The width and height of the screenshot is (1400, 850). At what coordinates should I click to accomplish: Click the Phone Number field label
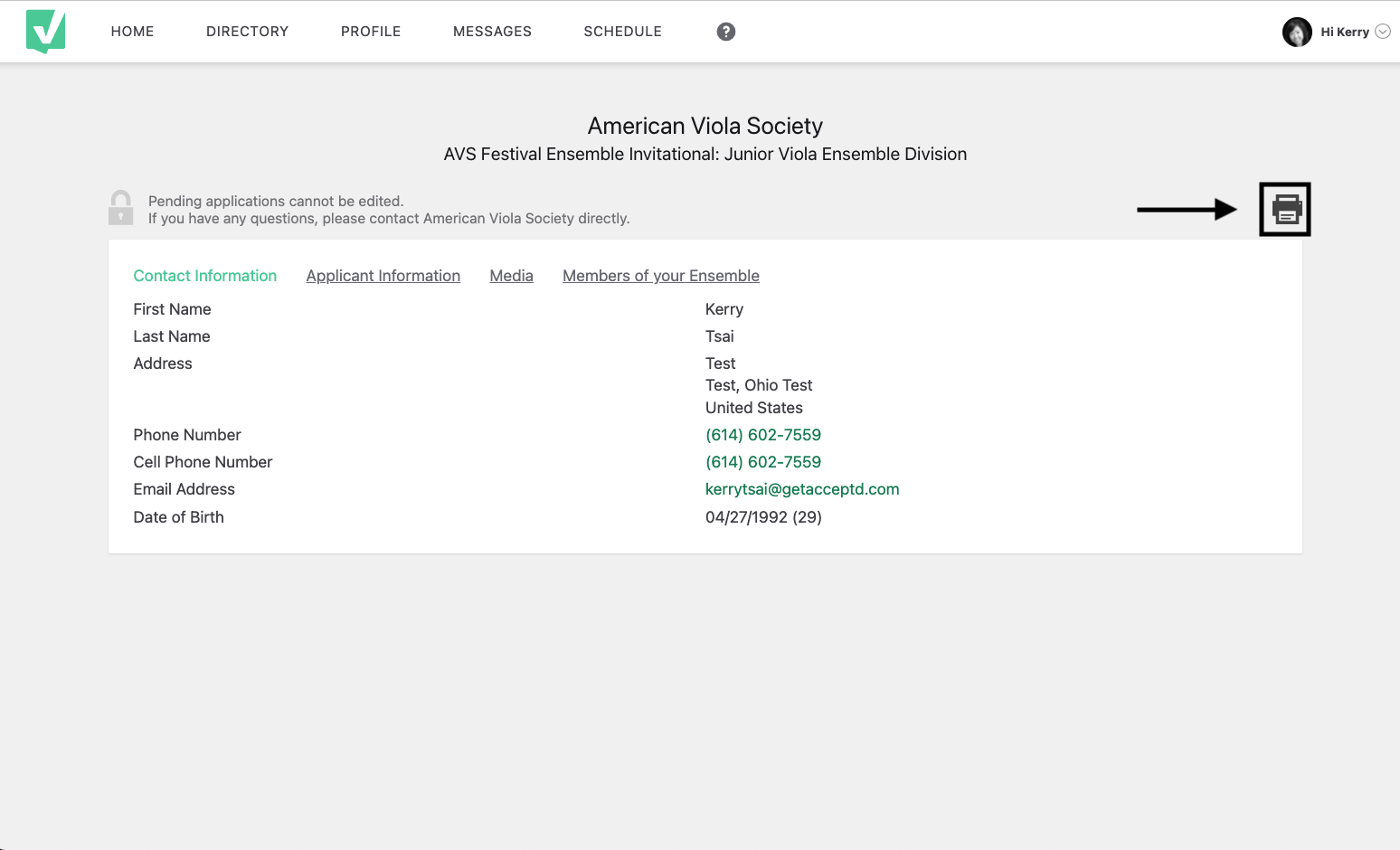(187, 435)
